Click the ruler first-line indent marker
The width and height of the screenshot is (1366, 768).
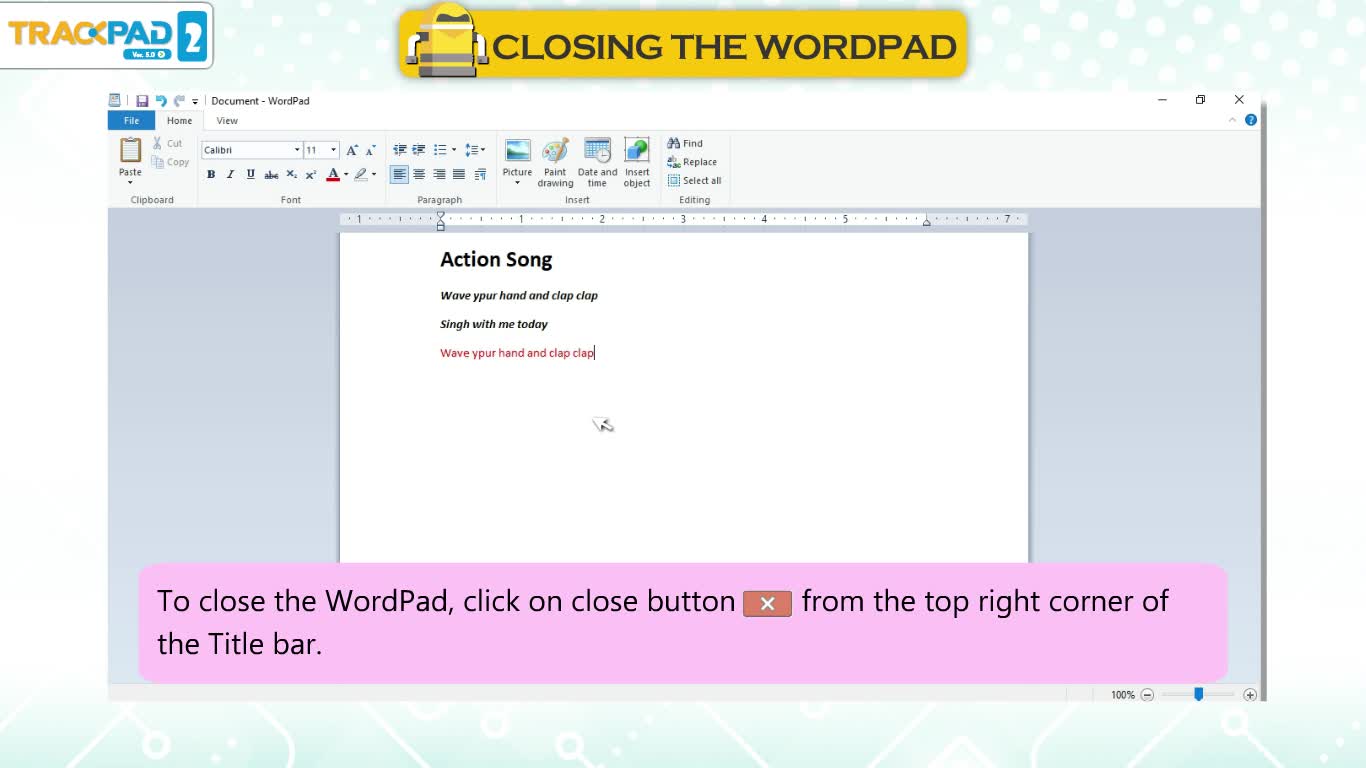440,214
